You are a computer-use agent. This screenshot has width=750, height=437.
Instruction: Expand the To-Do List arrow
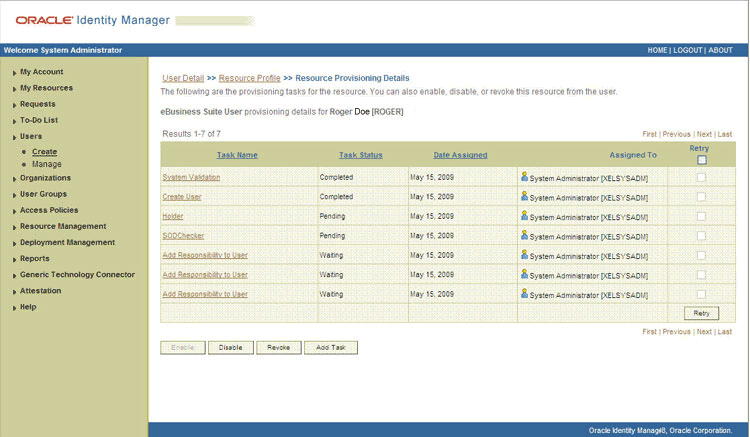tap(14, 121)
